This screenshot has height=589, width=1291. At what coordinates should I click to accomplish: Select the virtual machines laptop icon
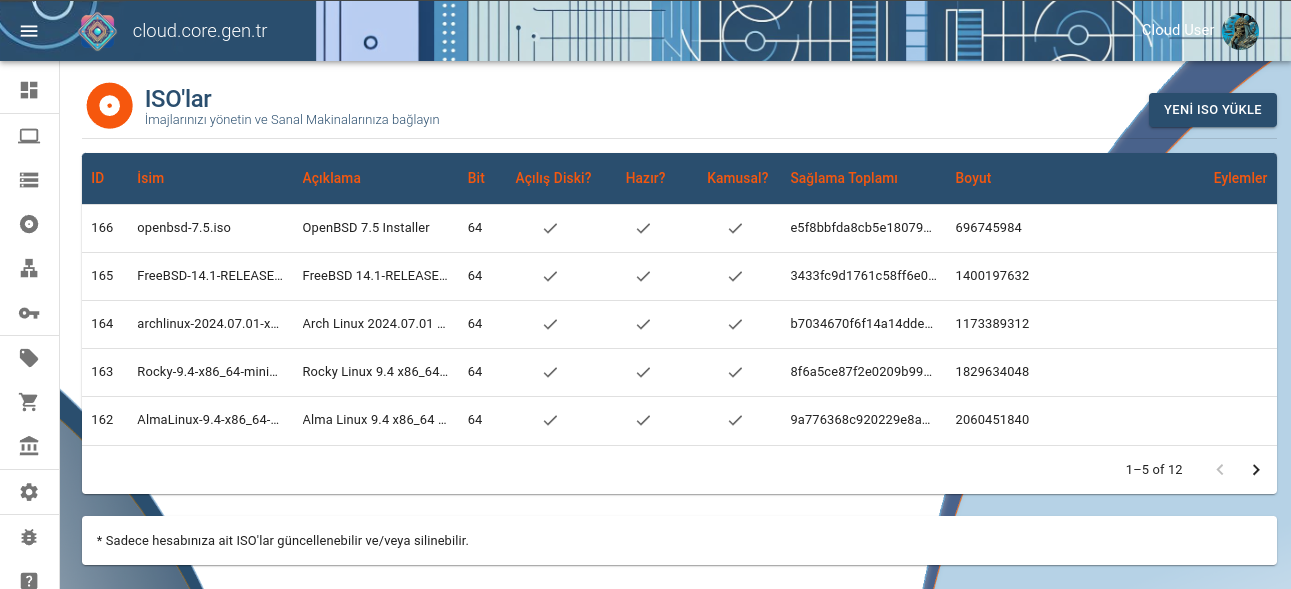tap(29, 136)
